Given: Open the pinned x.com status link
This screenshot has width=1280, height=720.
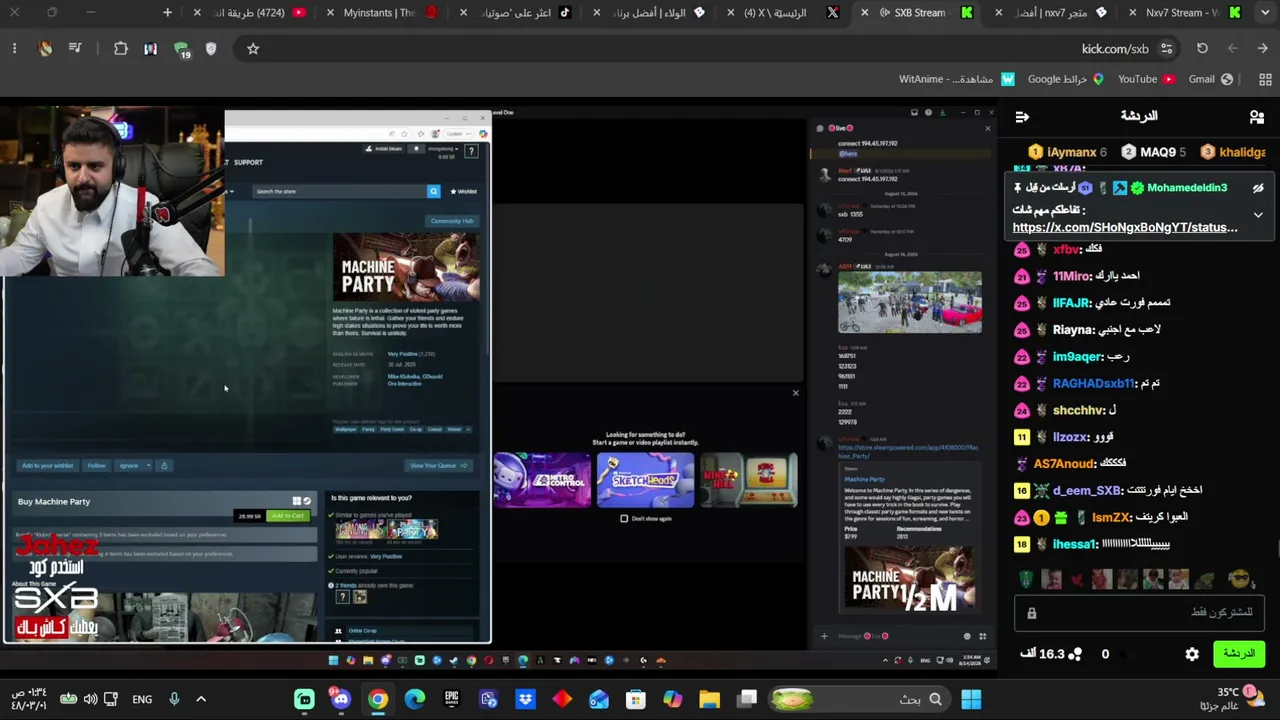Looking at the screenshot, I should tap(1125, 227).
